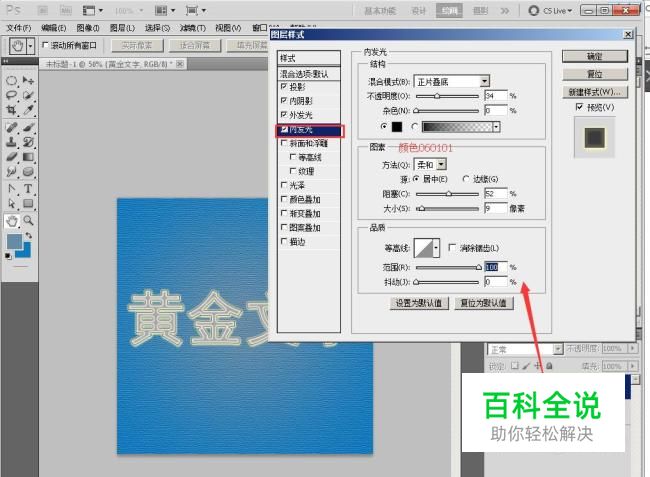650x477 pixels.
Task: Enable the 颜色叠加 checkbox
Action: coord(284,199)
